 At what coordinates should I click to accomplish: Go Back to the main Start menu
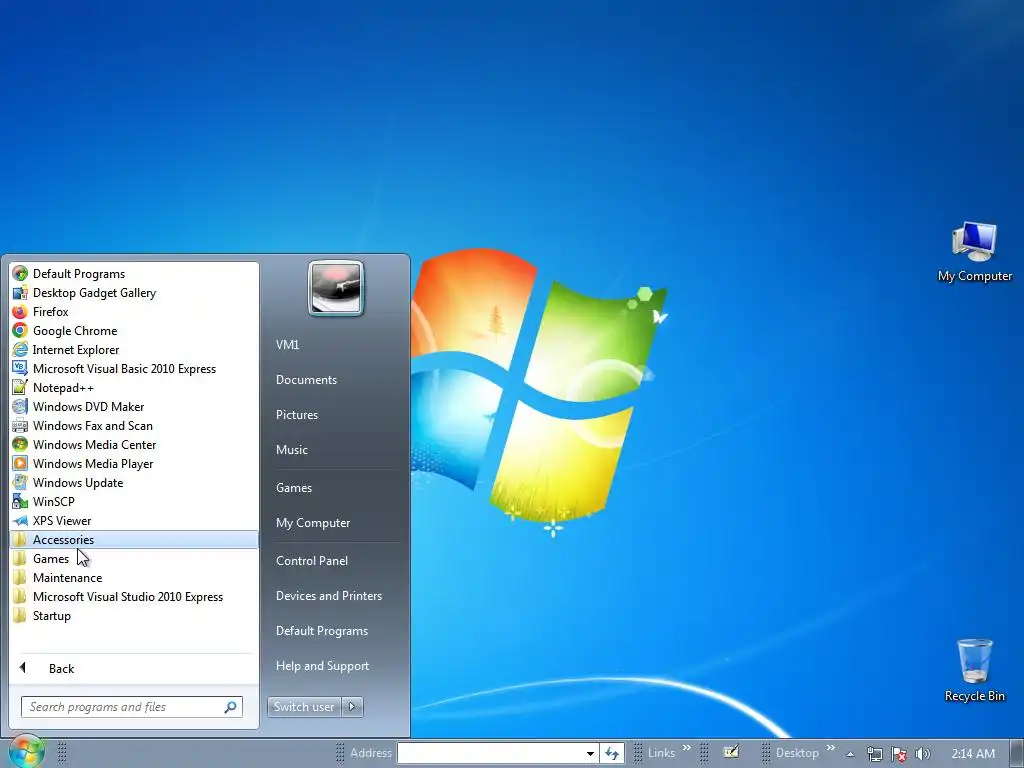[x=134, y=668]
